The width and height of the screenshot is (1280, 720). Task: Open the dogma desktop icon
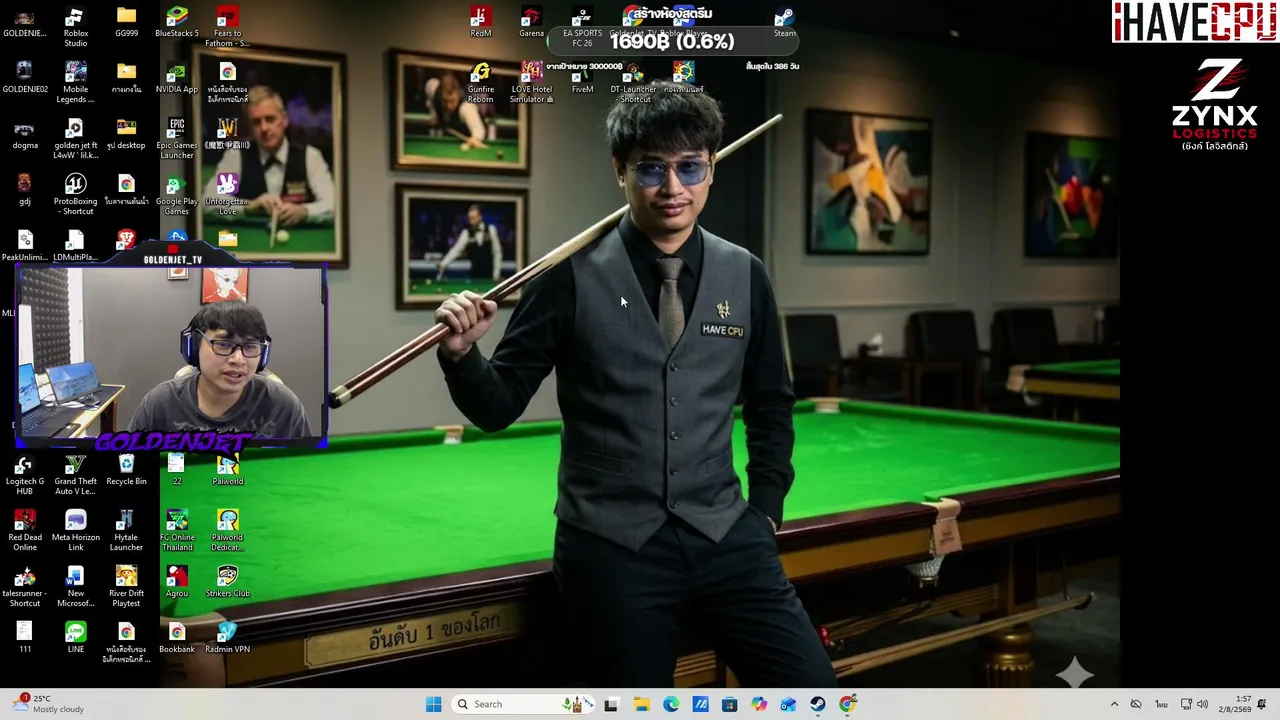click(x=25, y=134)
